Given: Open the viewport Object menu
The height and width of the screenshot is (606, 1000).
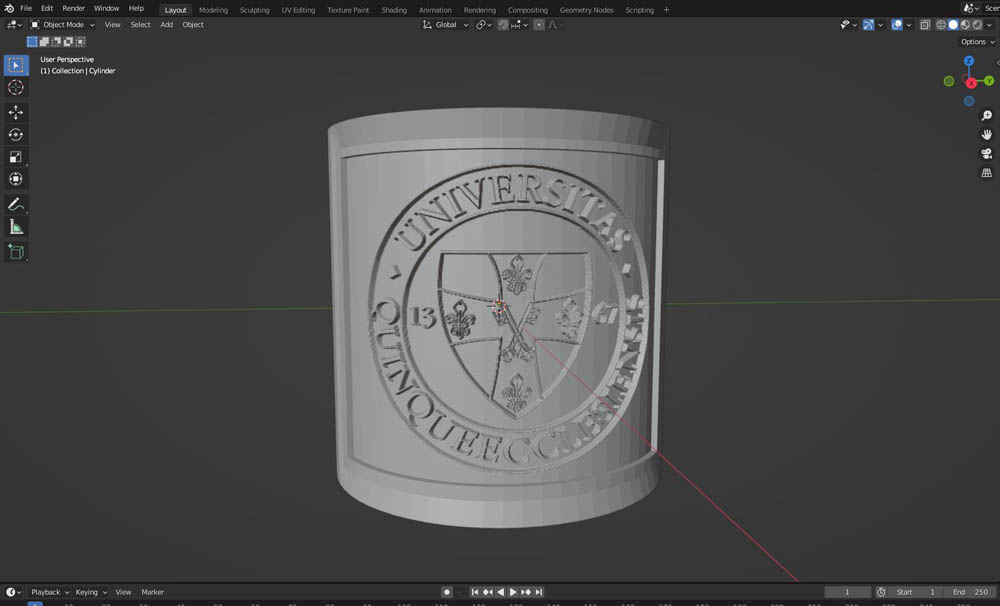Looking at the screenshot, I should point(193,25).
